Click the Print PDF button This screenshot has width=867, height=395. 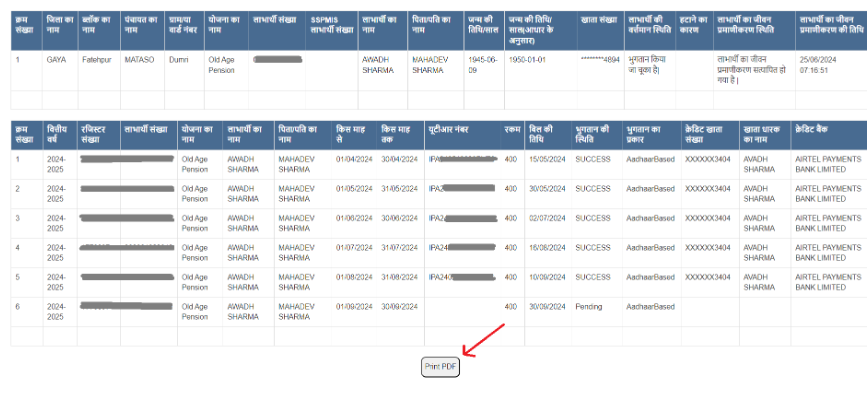441,367
